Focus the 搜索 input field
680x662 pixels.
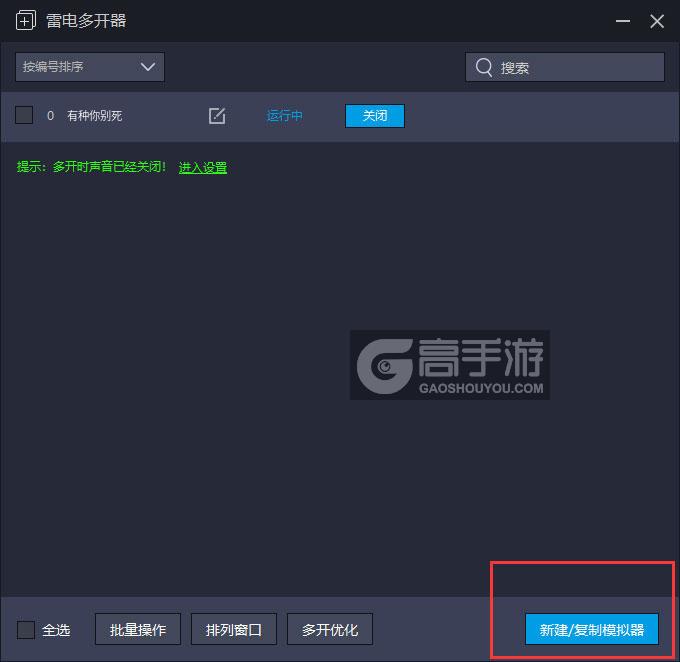click(565, 67)
